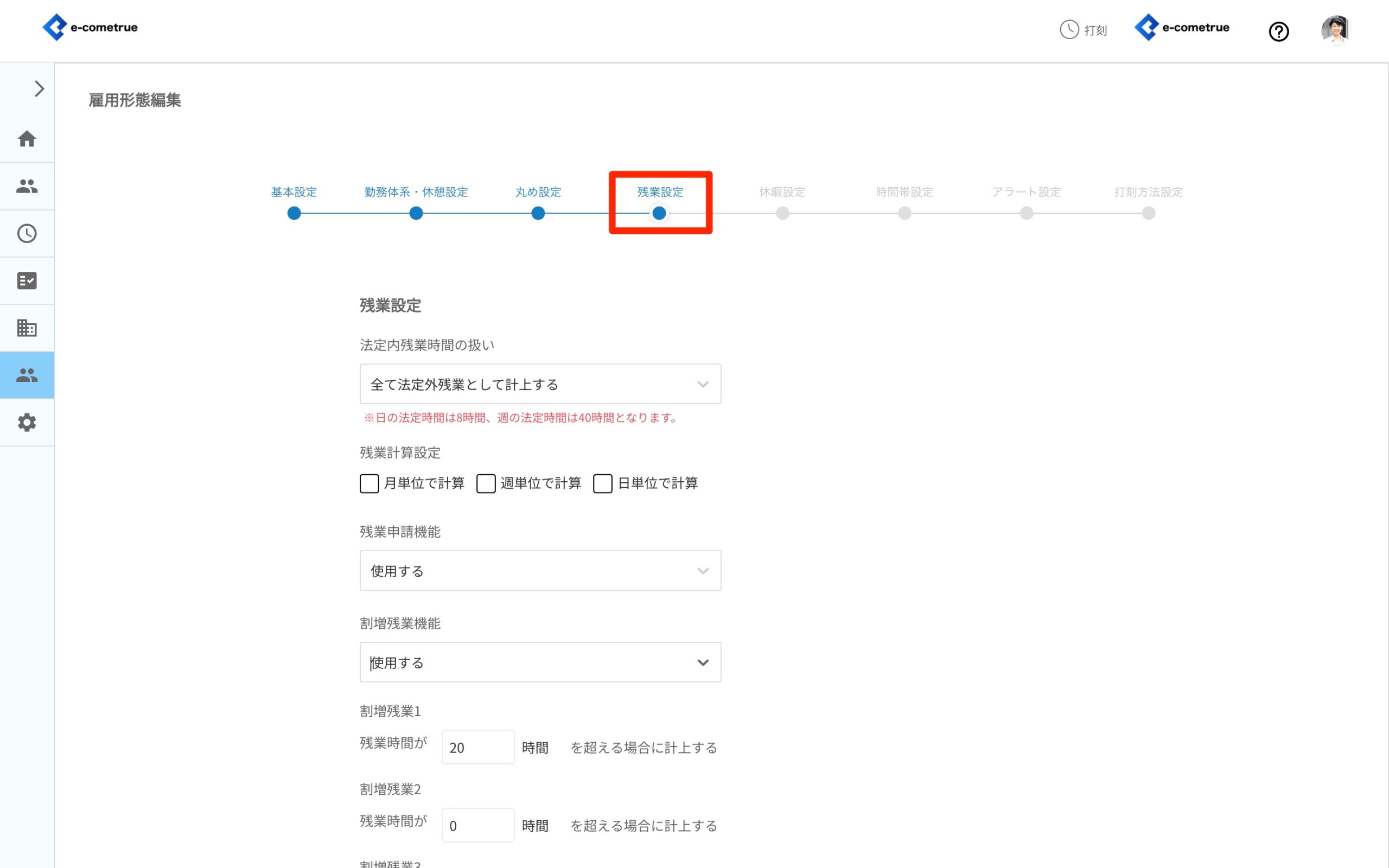
Task: Click the user profile avatar
Action: coord(1335,30)
